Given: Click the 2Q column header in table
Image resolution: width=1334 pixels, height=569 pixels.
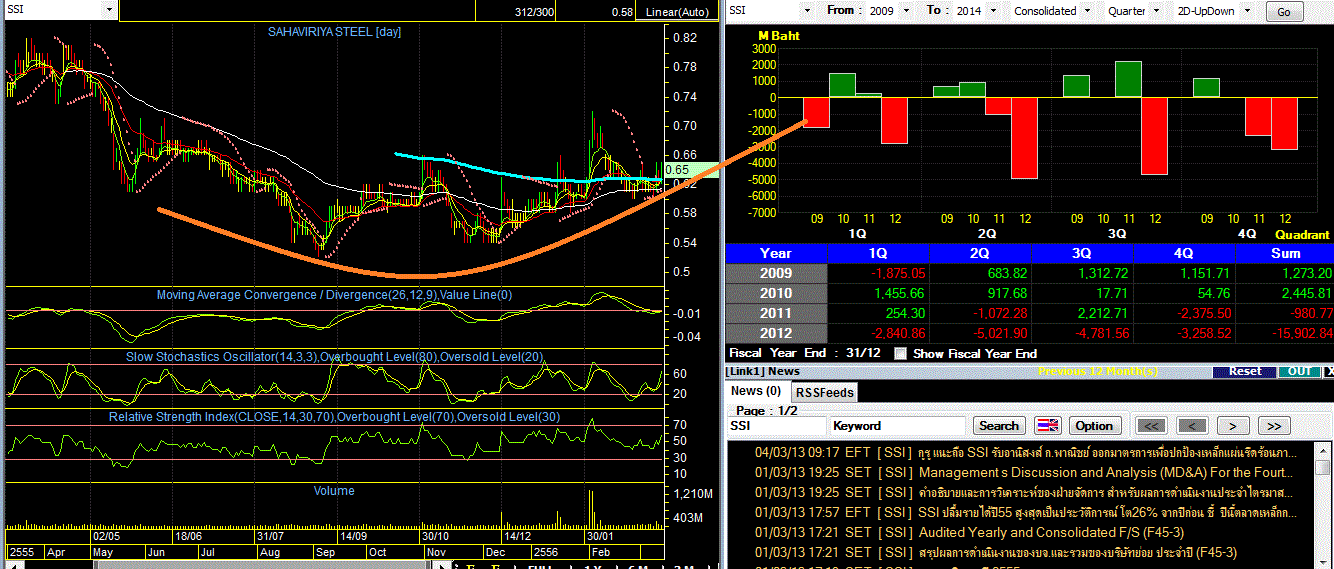Looking at the screenshot, I should click(980, 253).
